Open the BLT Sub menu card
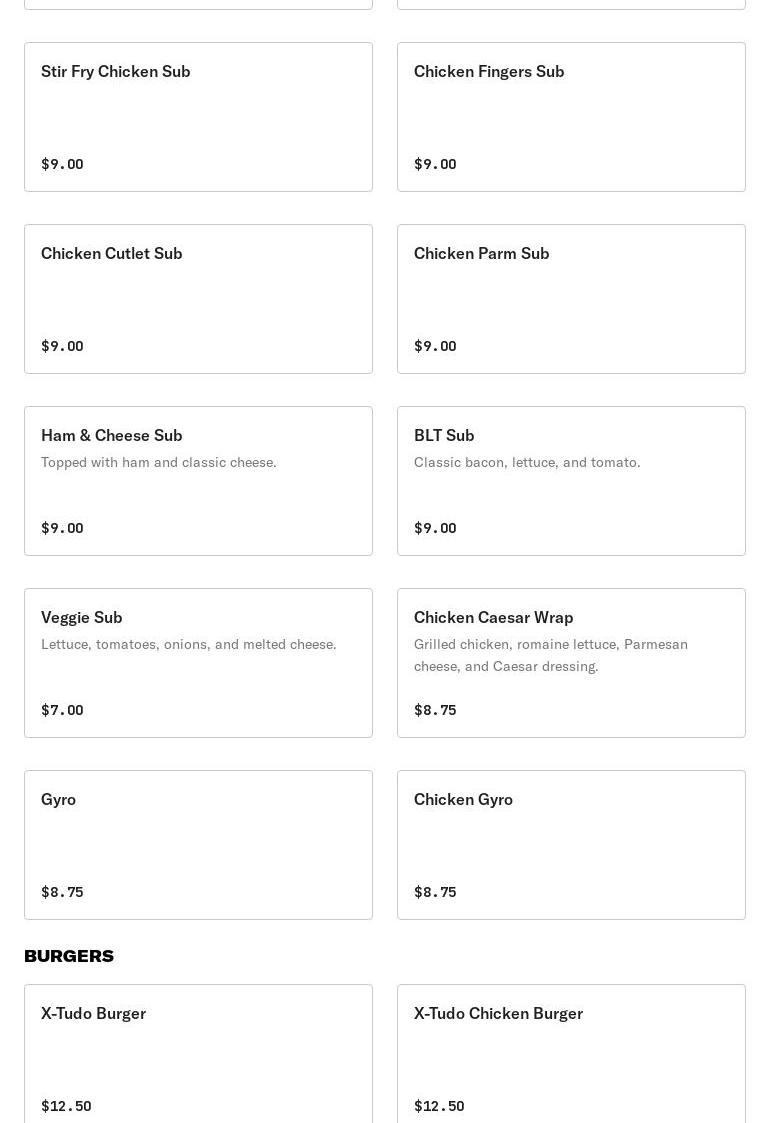 tap(571, 481)
